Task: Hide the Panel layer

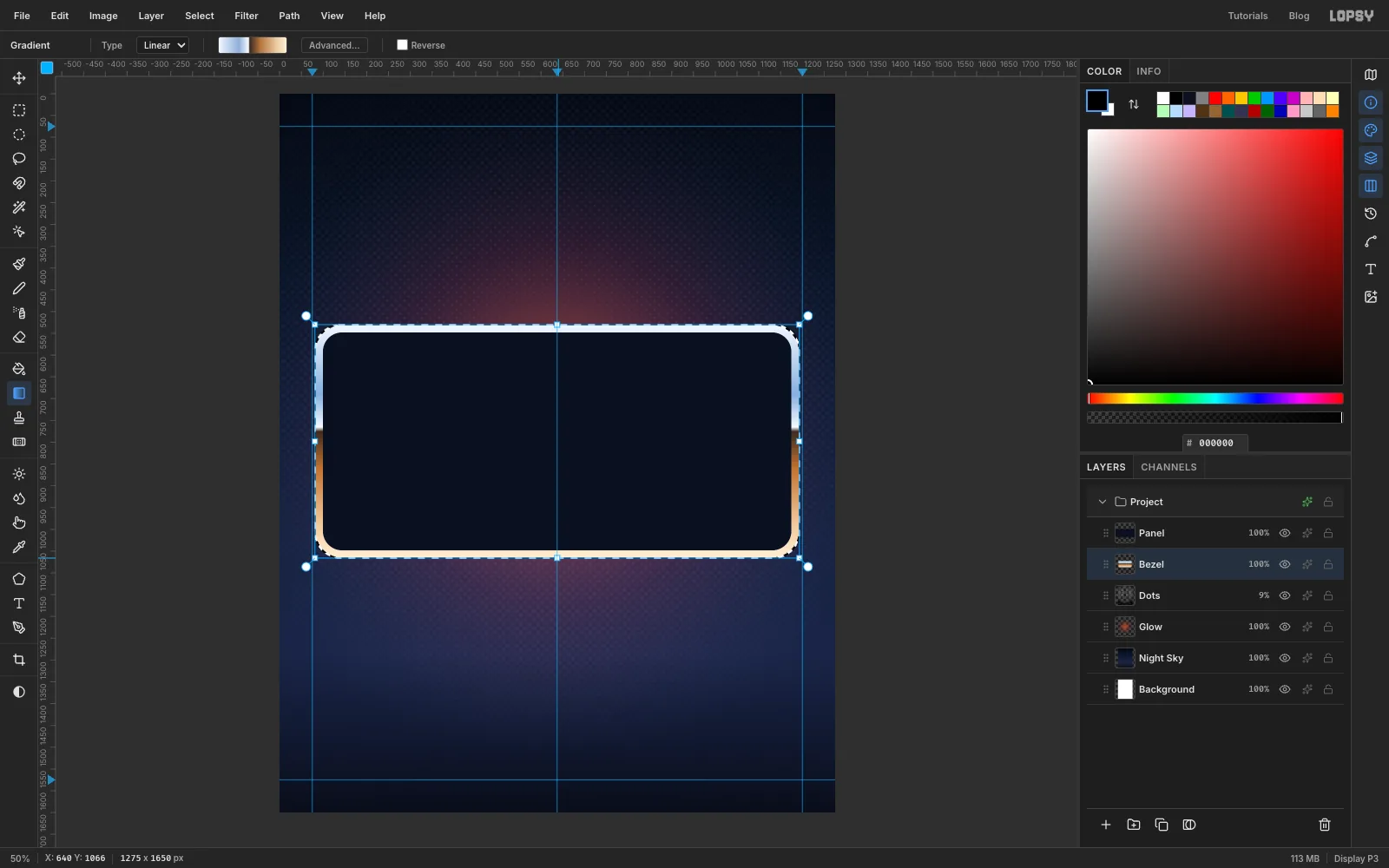Action: pyautogui.click(x=1285, y=533)
